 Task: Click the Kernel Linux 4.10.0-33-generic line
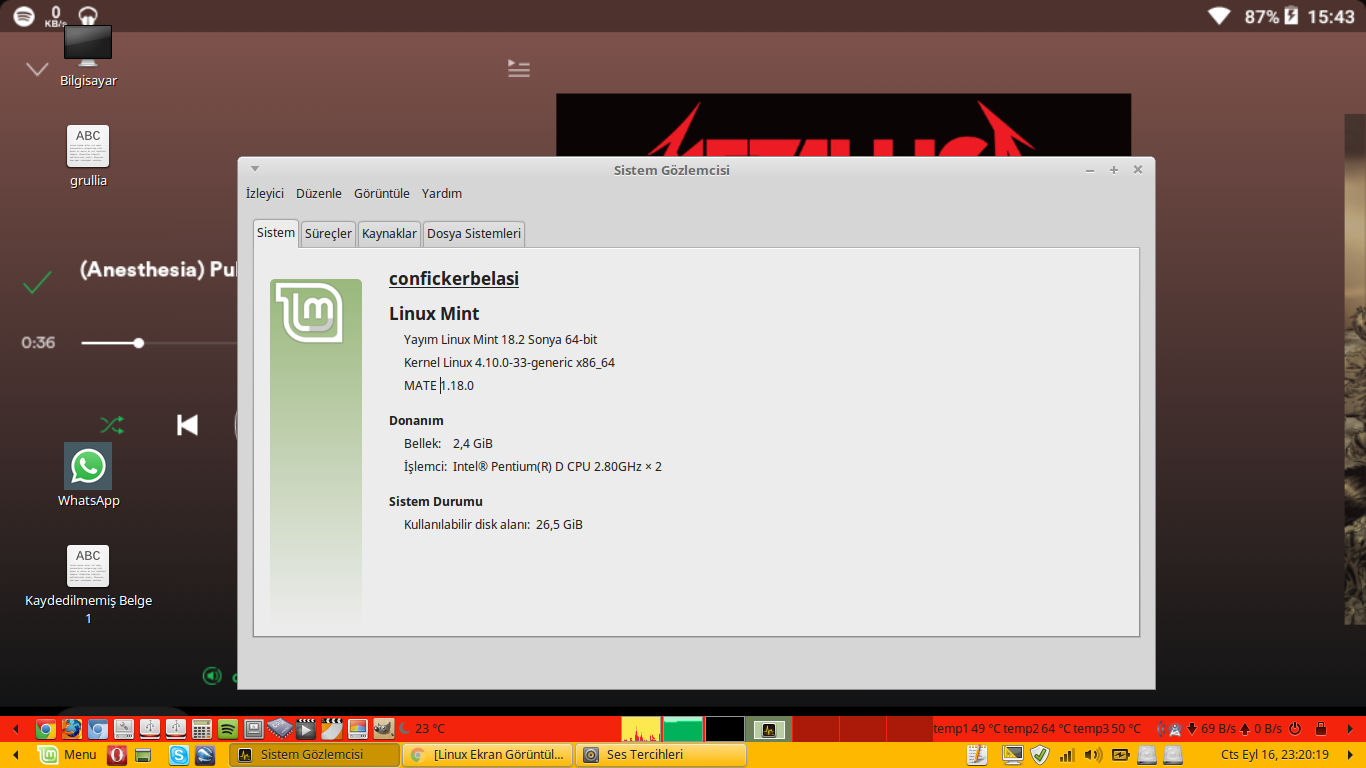(x=509, y=362)
